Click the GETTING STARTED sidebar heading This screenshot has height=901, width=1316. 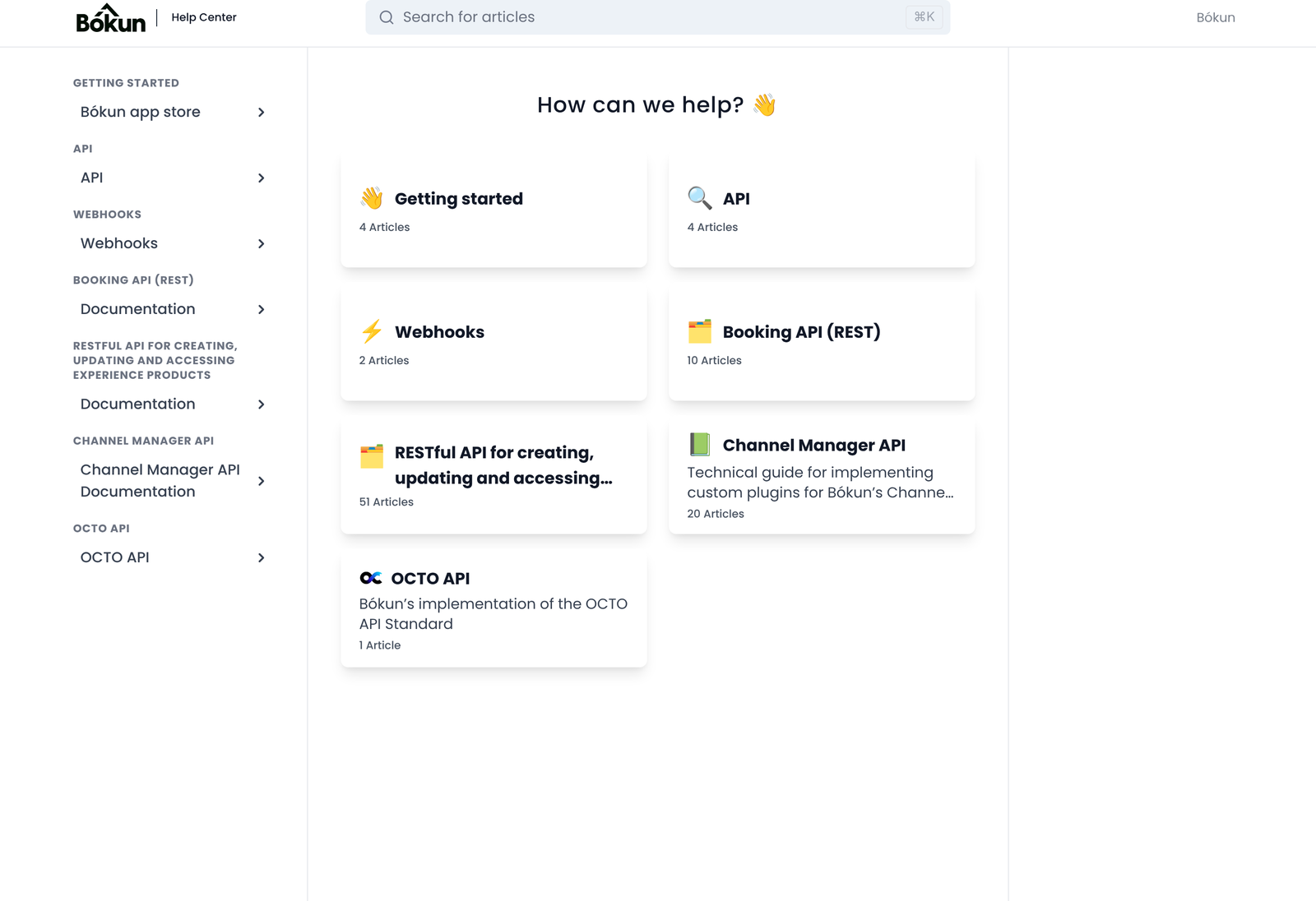[x=126, y=83]
